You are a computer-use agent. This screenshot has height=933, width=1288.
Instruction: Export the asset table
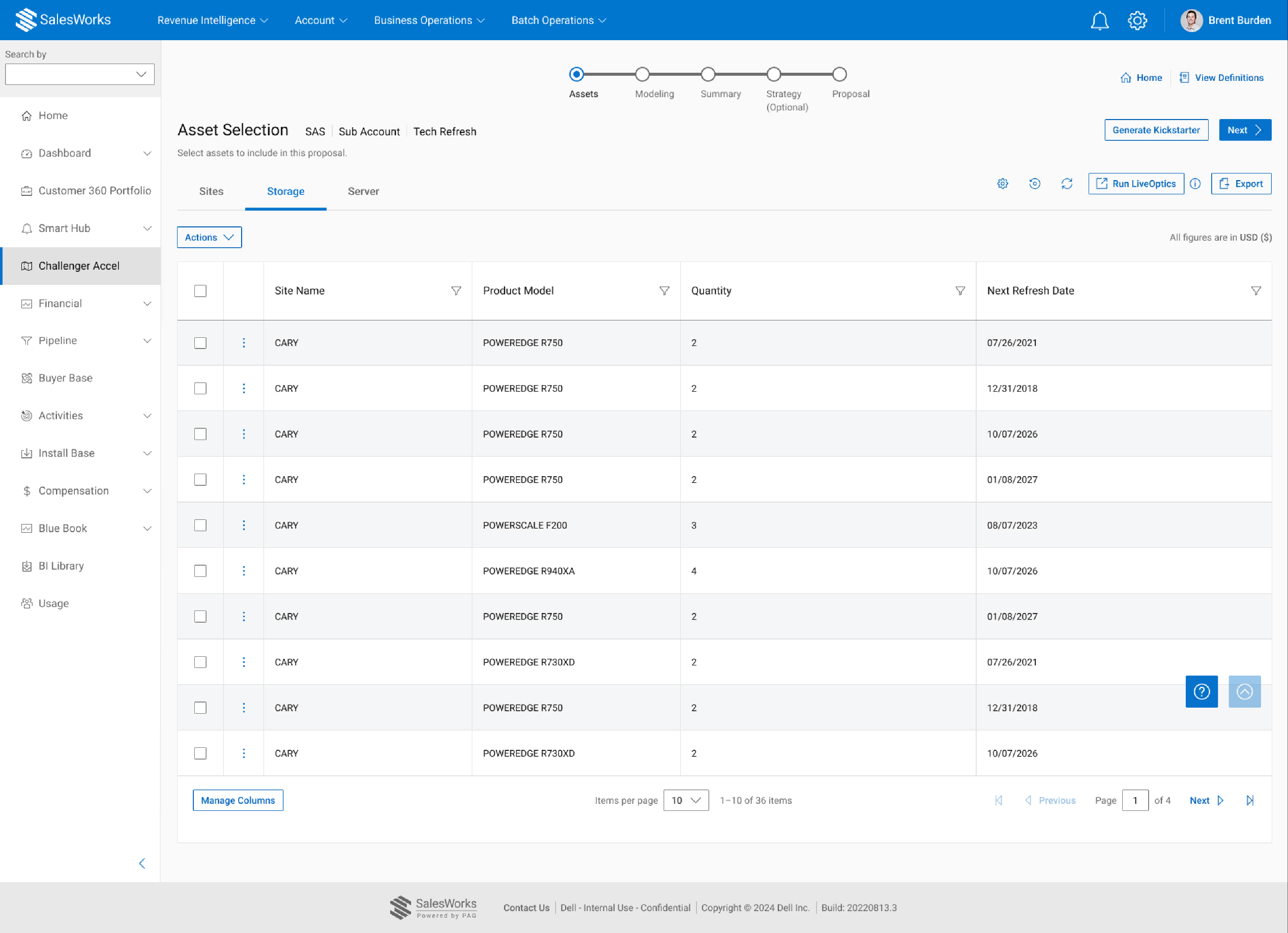pyautogui.click(x=1240, y=184)
